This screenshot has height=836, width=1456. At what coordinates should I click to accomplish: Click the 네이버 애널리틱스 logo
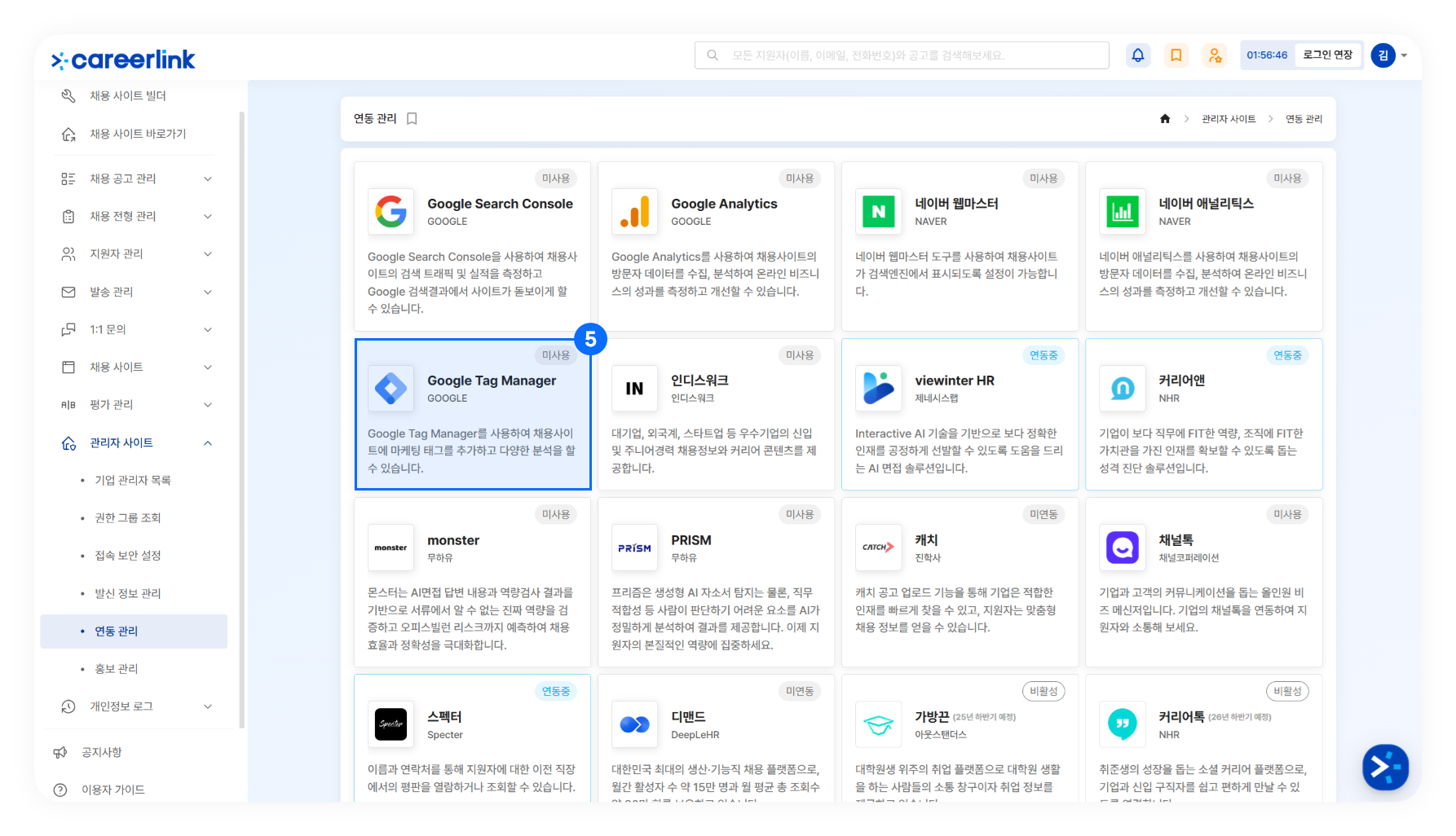(x=1123, y=212)
